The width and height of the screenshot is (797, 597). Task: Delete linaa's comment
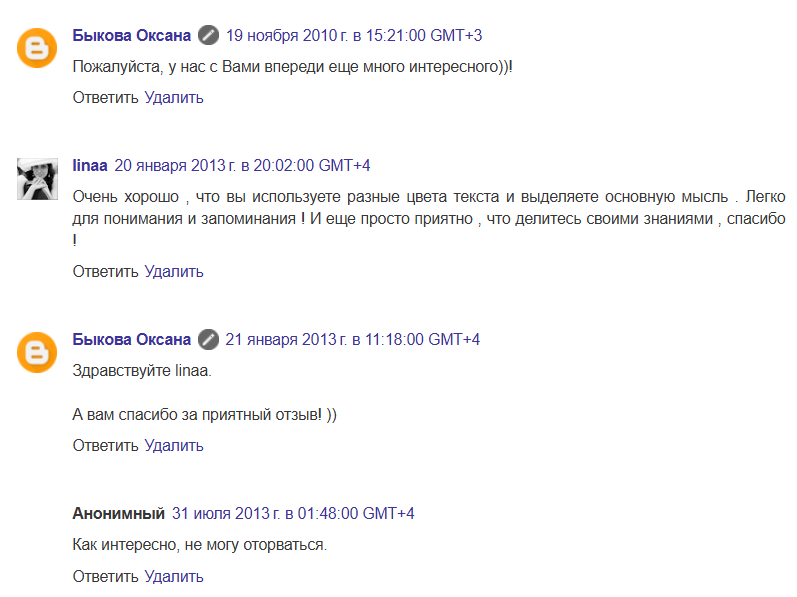174,272
